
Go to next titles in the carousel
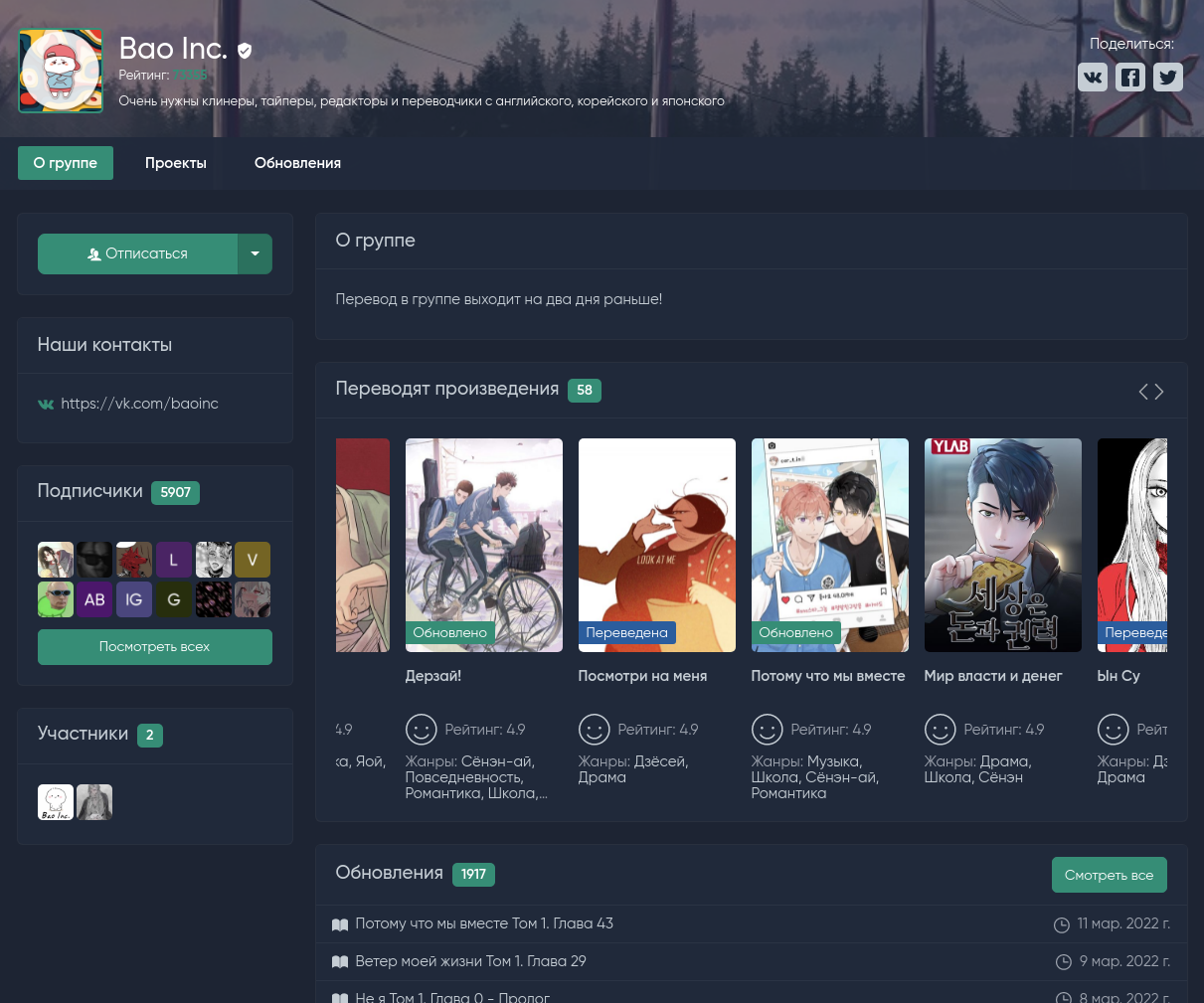click(x=1159, y=392)
